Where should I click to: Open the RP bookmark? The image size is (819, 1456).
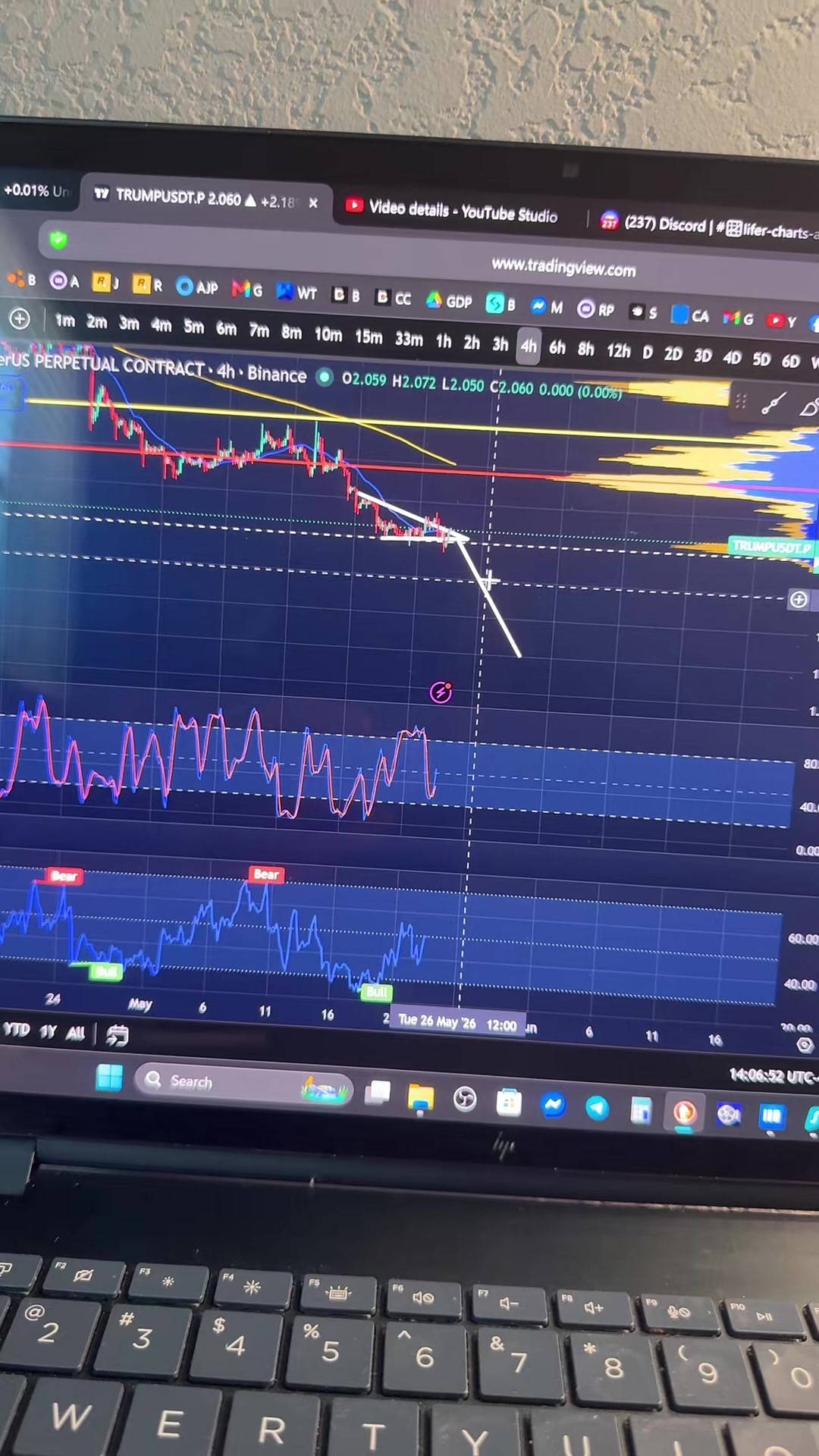(x=595, y=309)
